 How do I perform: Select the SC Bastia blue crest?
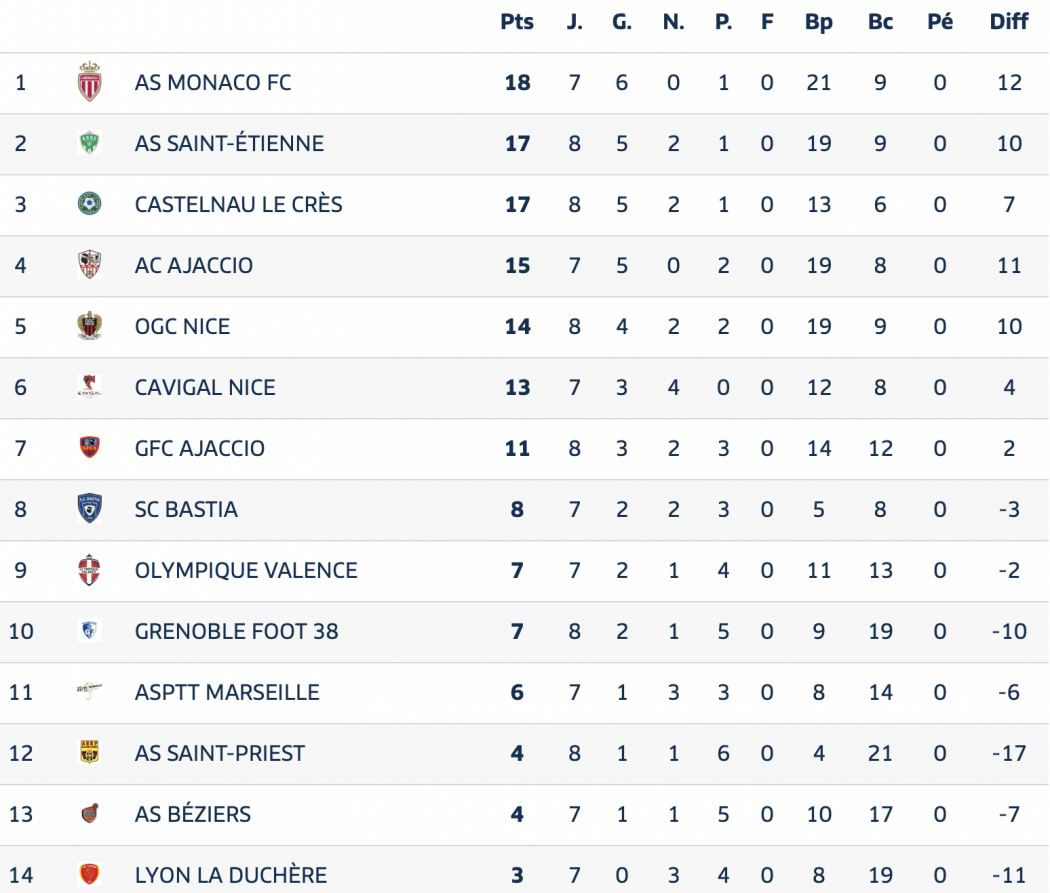(x=90, y=508)
